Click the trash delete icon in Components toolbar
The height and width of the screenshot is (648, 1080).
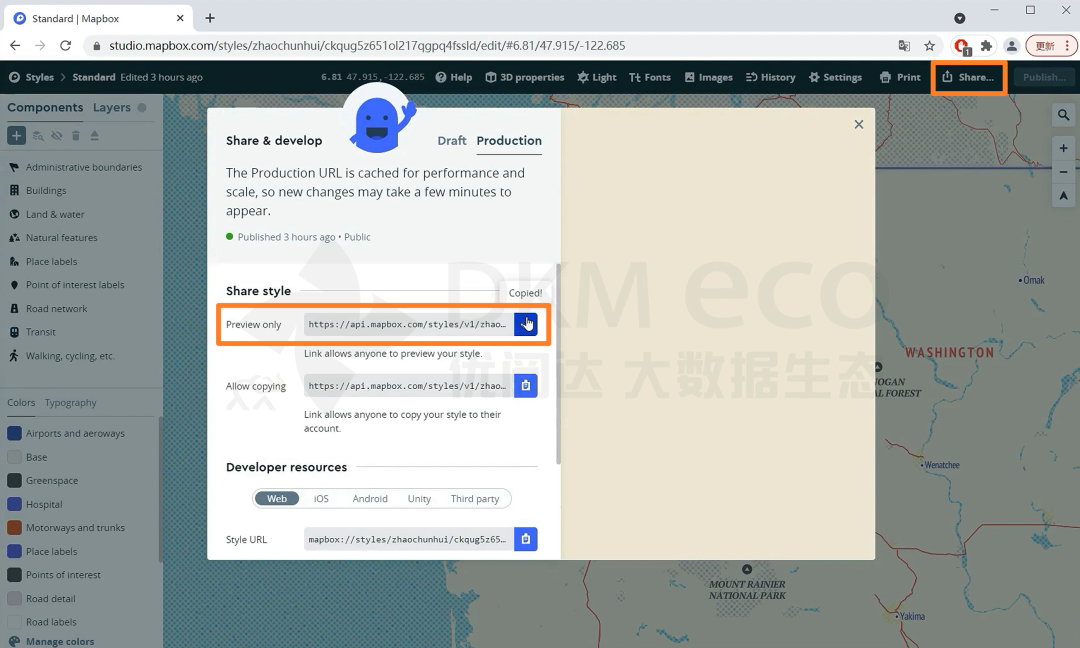(76, 136)
